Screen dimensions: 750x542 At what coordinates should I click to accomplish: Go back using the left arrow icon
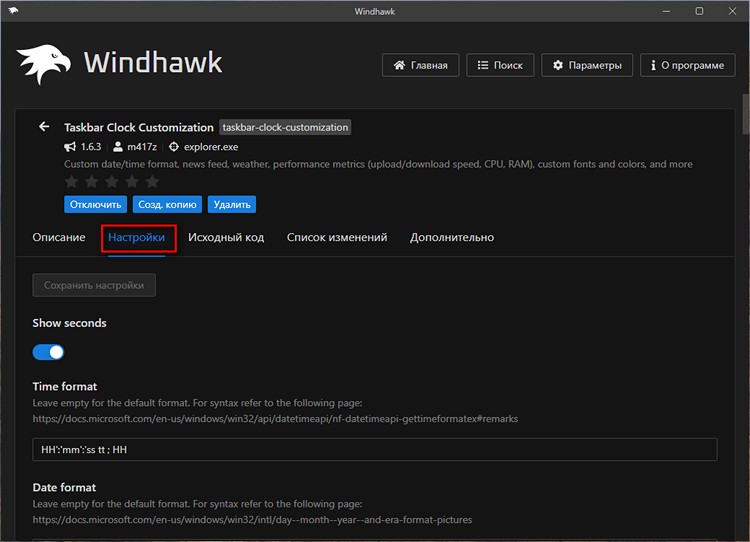point(44,126)
